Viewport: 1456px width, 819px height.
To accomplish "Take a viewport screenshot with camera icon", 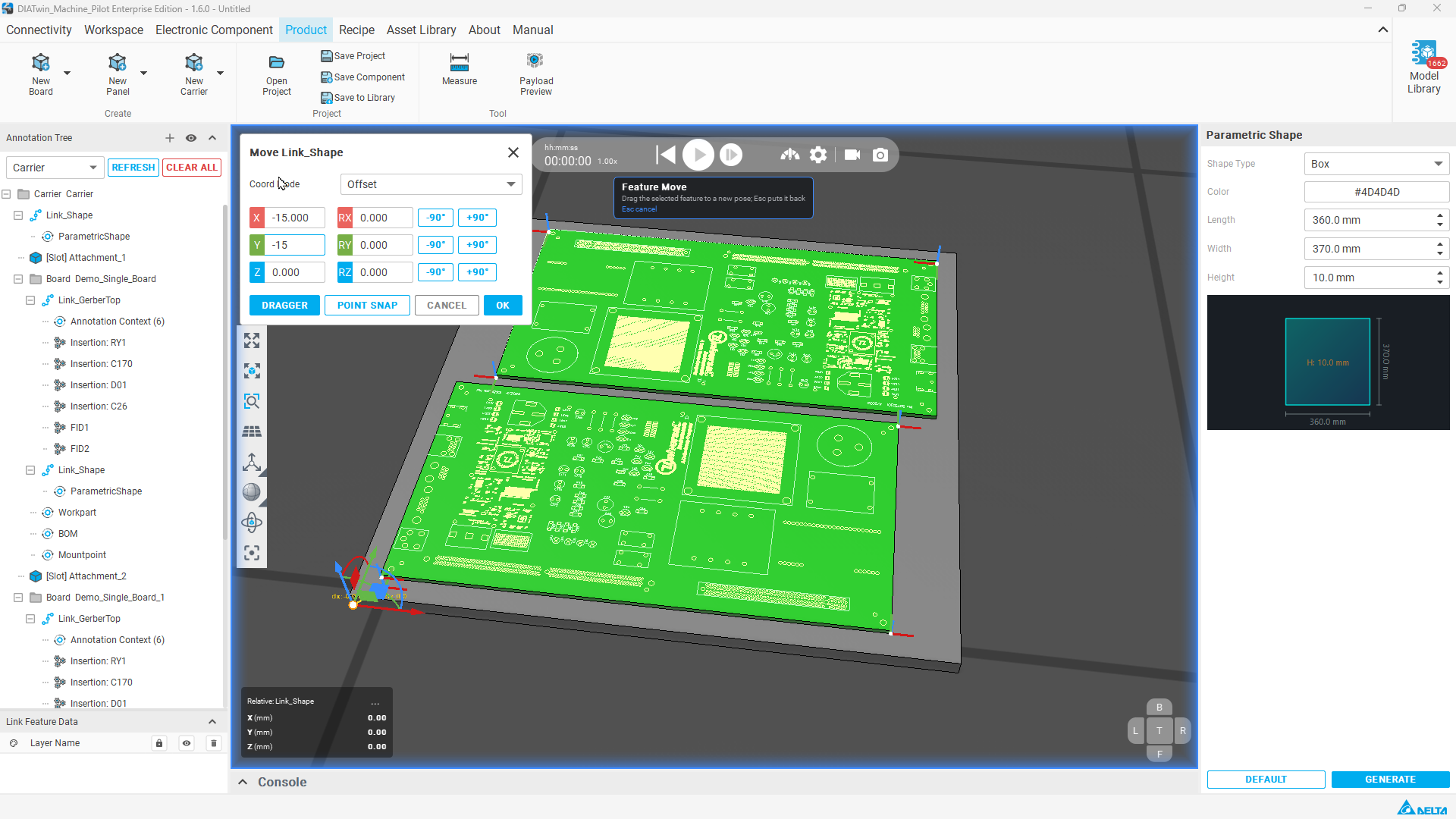I will [x=880, y=155].
